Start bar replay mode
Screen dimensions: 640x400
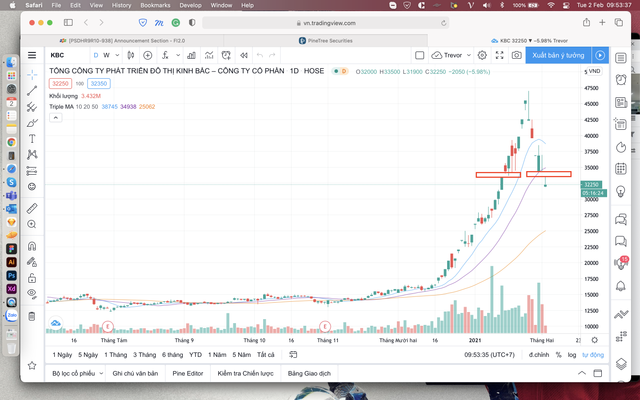pyautogui.click(x=244, y=55)
